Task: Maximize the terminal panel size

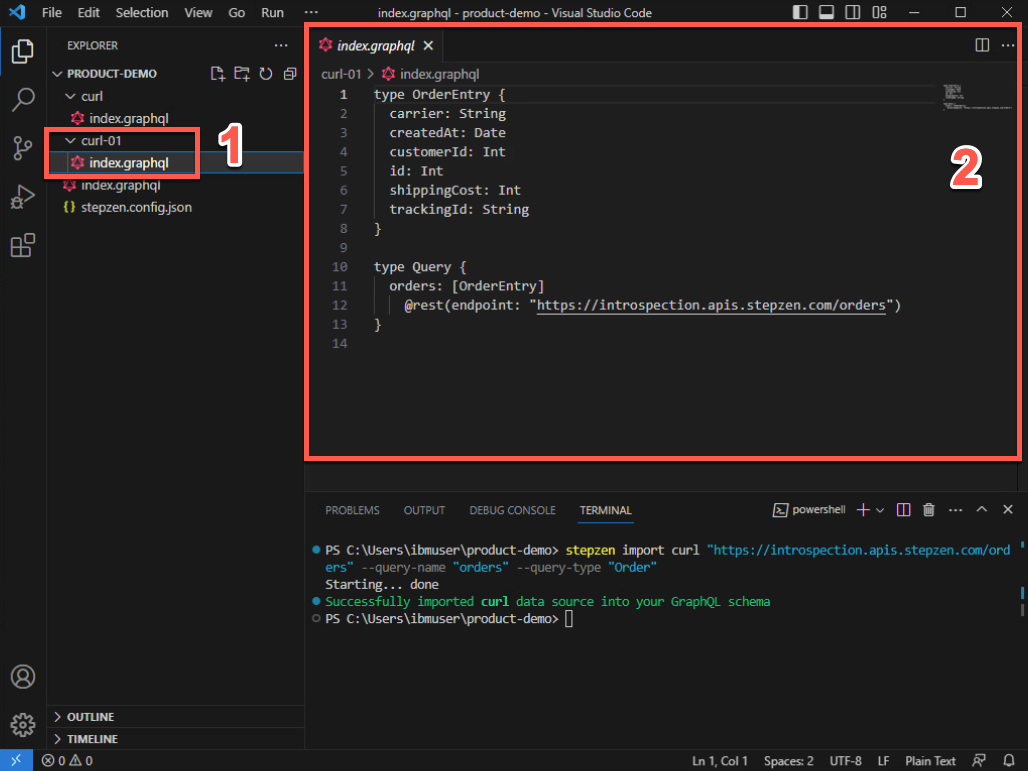Action: tap(981, 510)
